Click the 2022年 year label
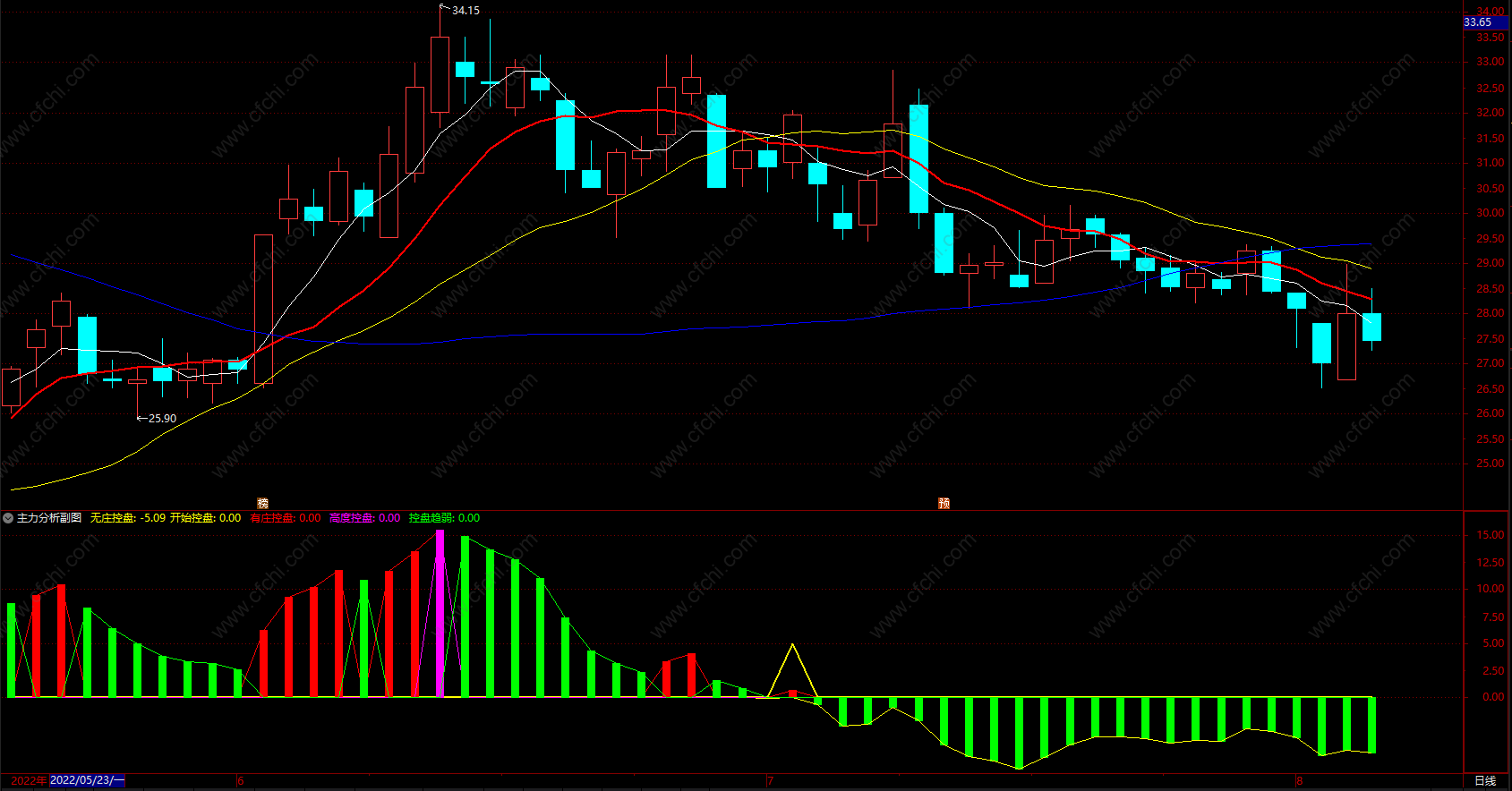 tap(29, 780)
